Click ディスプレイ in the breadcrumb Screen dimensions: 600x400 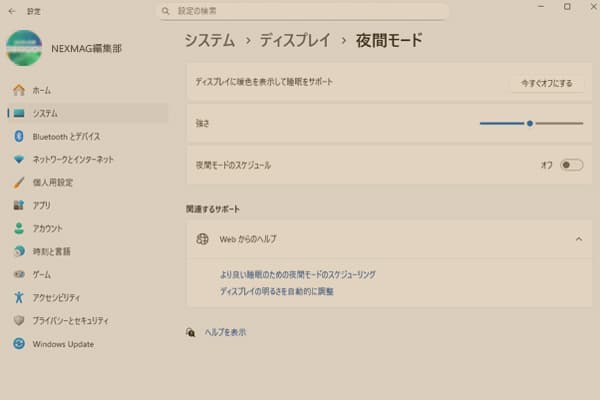coord(295,40)
